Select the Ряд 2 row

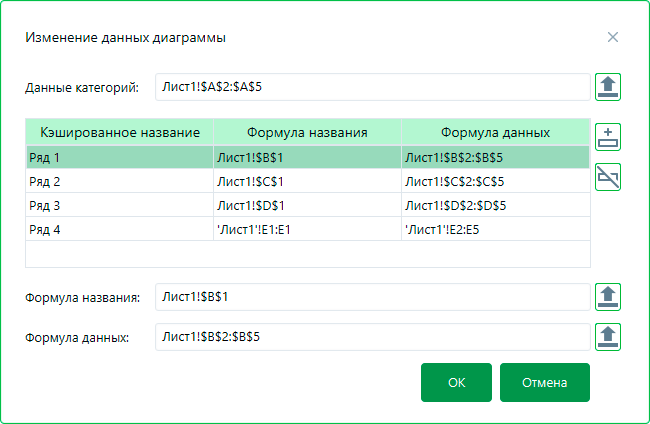click(119, 181)
